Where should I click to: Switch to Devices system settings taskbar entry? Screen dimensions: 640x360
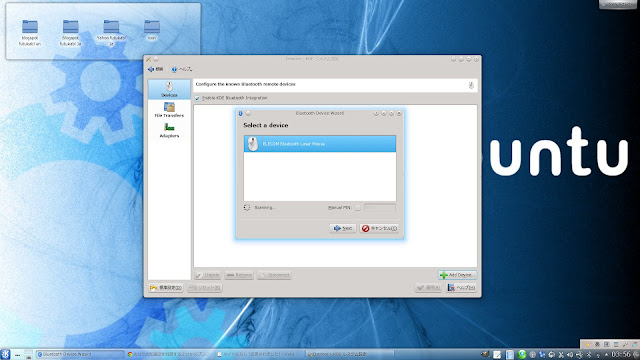[x=349, y=354]
